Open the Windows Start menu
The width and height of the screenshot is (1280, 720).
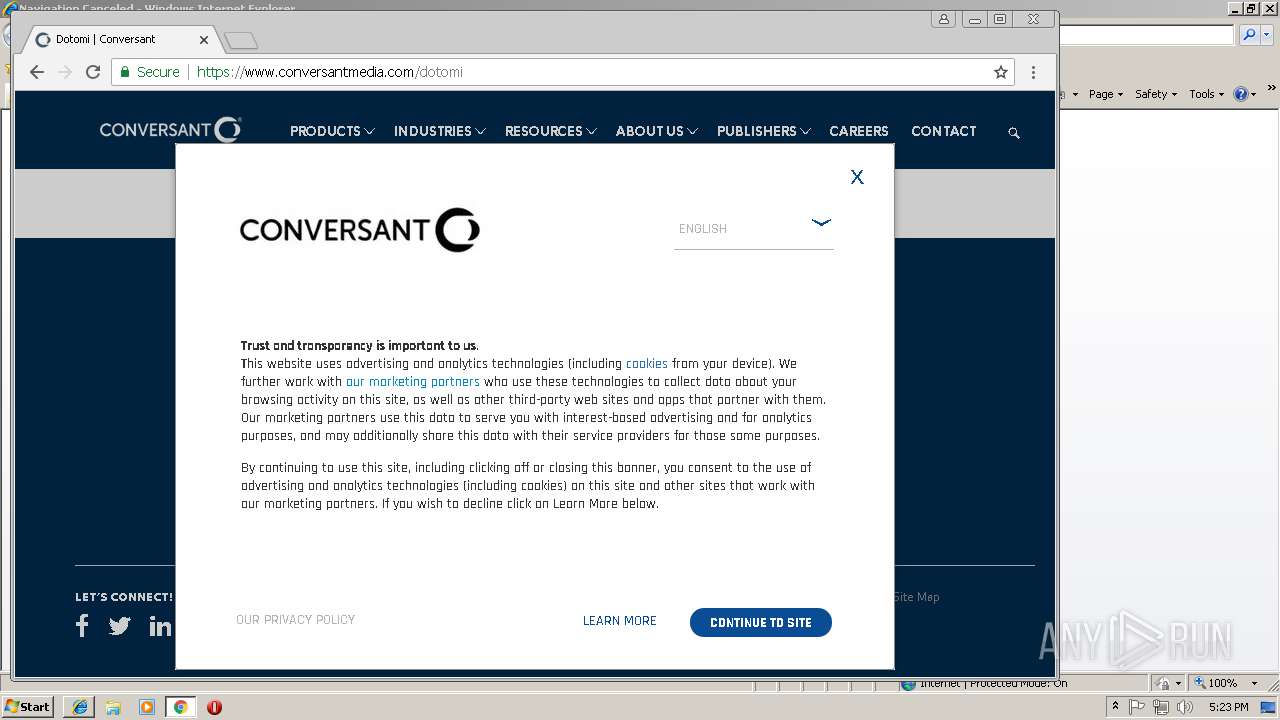(x=28, y=706)
